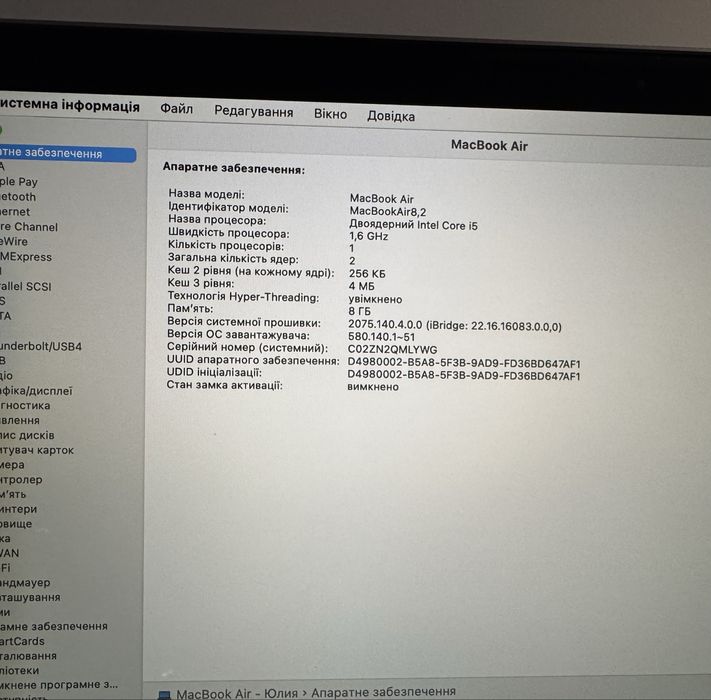Viewport: 711px width, 700px height.
Task: Open the Довідка menu
Action: (391, 116)
